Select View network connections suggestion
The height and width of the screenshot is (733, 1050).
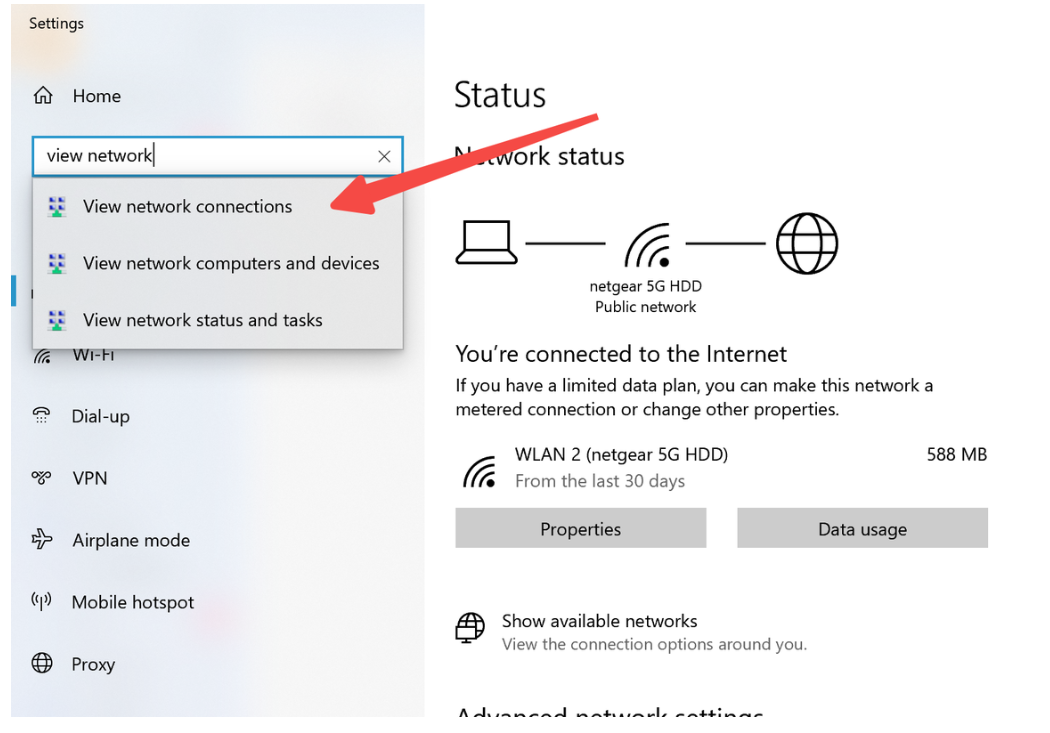coord(218,206)
